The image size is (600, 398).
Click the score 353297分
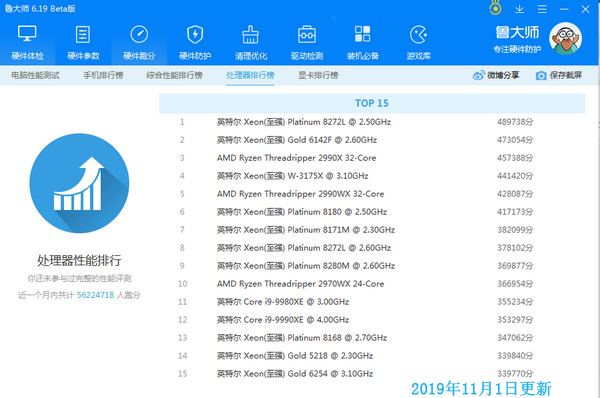[x=515, y=320]
